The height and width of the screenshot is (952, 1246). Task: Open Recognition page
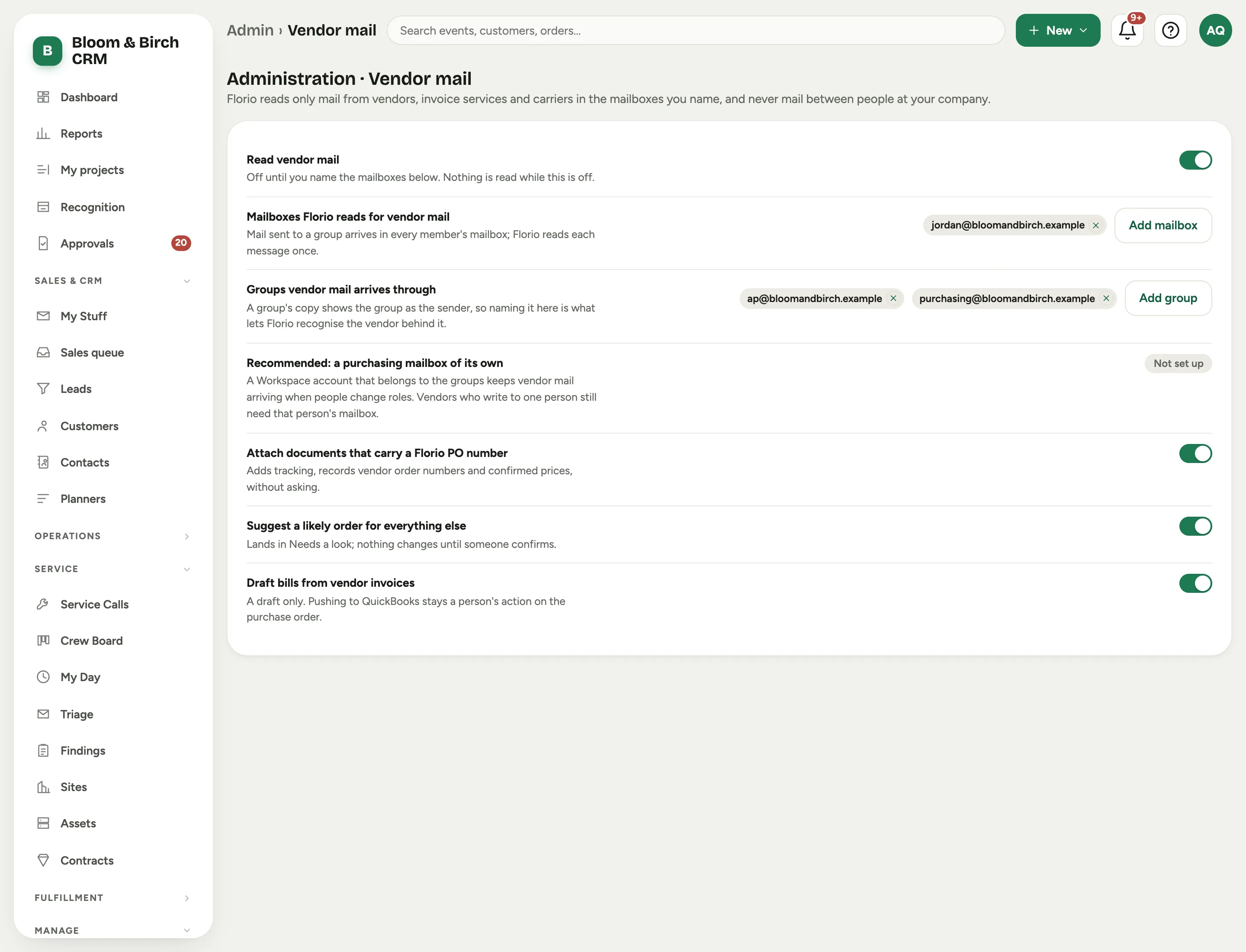click(x=113, y=207)
